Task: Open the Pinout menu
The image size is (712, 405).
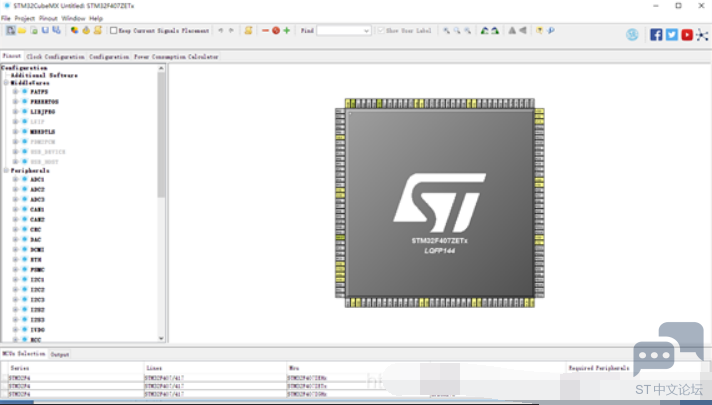Action: [48, 18]
